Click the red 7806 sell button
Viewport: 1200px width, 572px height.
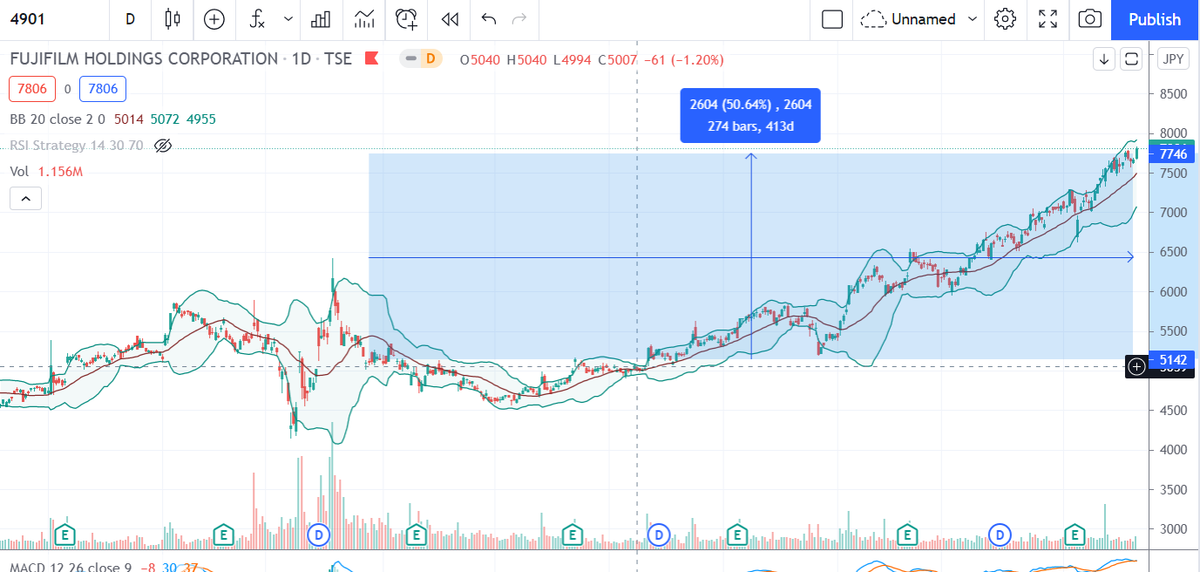33,89
